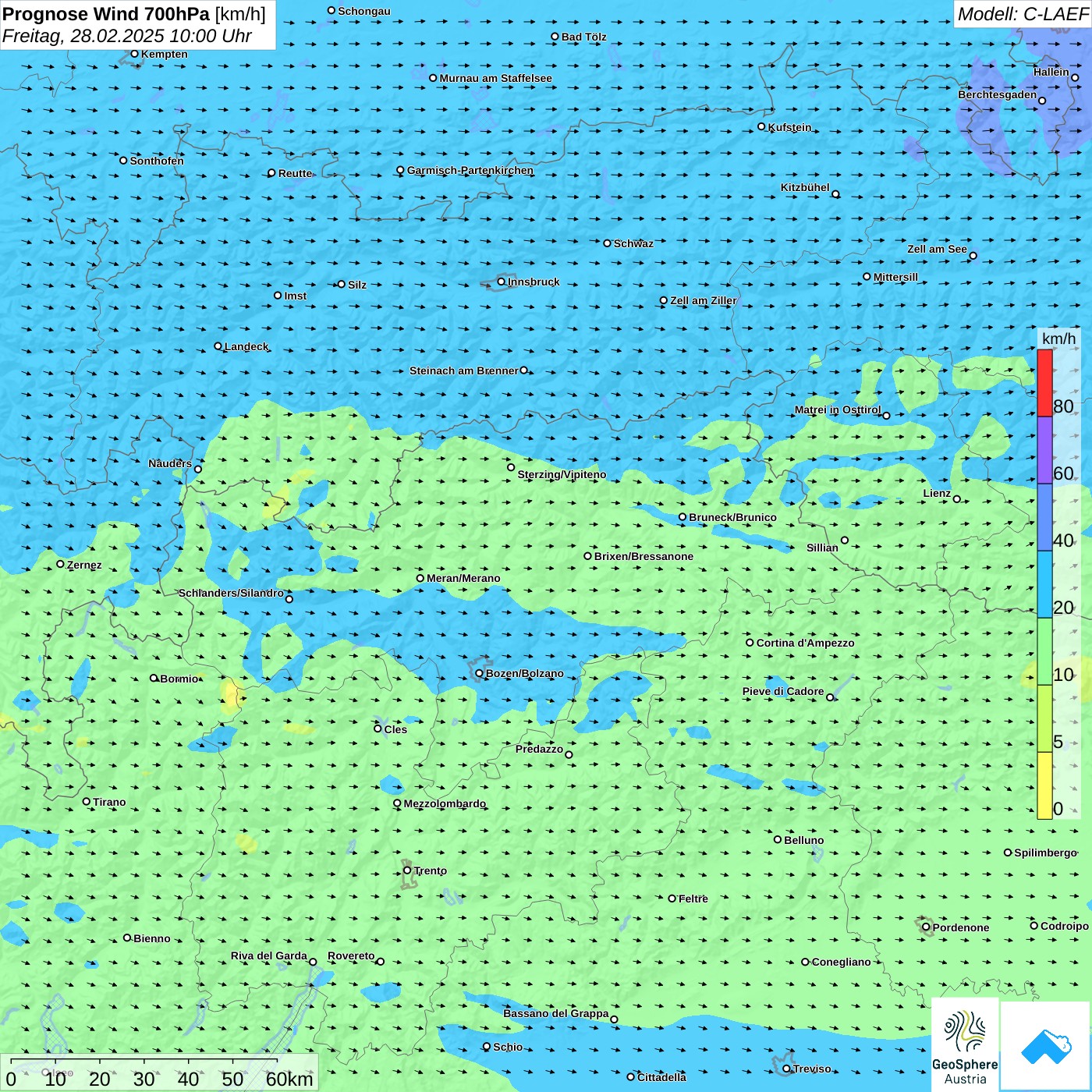Click the 'Bruneck/Brunico' label
1092x1092 pixels.
click(x=732, y=517)
